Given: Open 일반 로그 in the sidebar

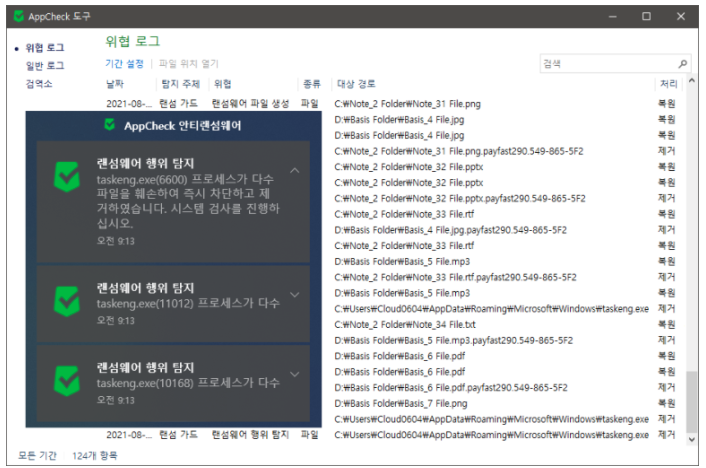Looking at the screenshot, I should (x=45, y=66).
